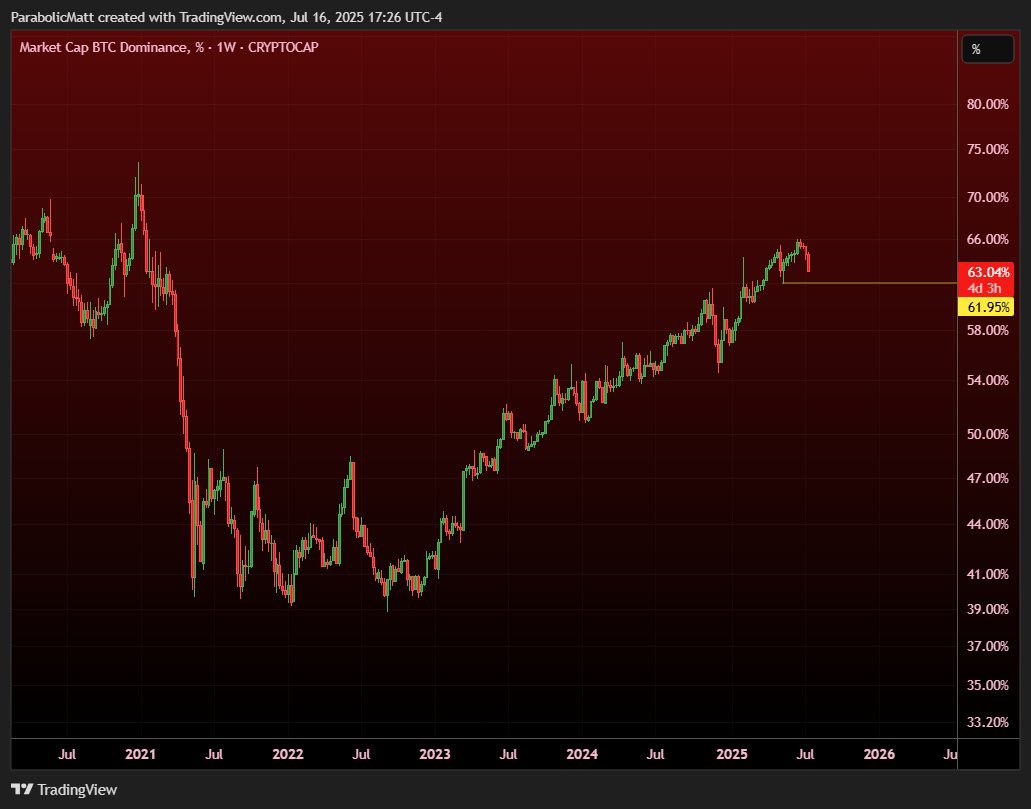Click the 75.00% axis label

(x=988, y=149)
